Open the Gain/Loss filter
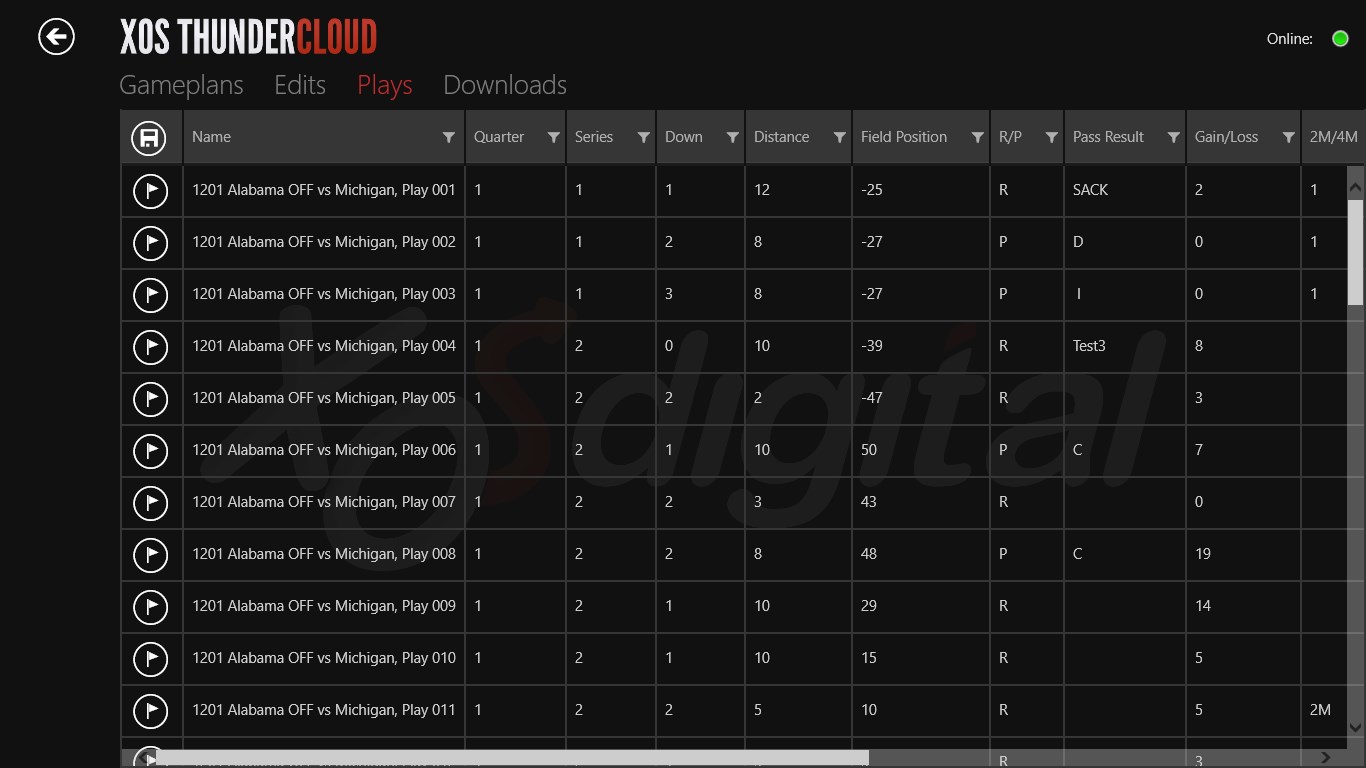This screenshot has height=768, width=1366. tap(1290, 137)
